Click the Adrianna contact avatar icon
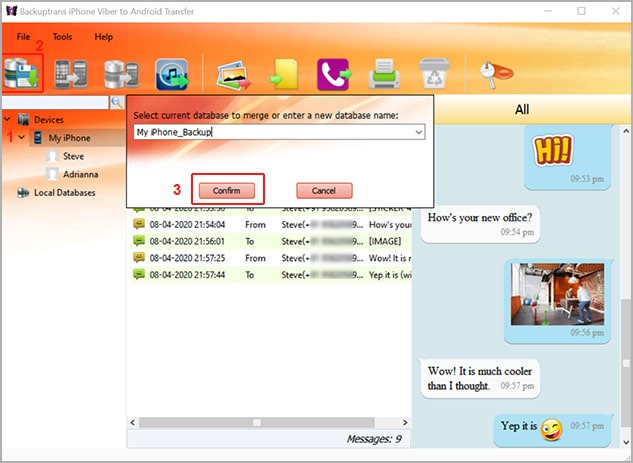The width and height of the screenshot is (633, 463). 52,174
